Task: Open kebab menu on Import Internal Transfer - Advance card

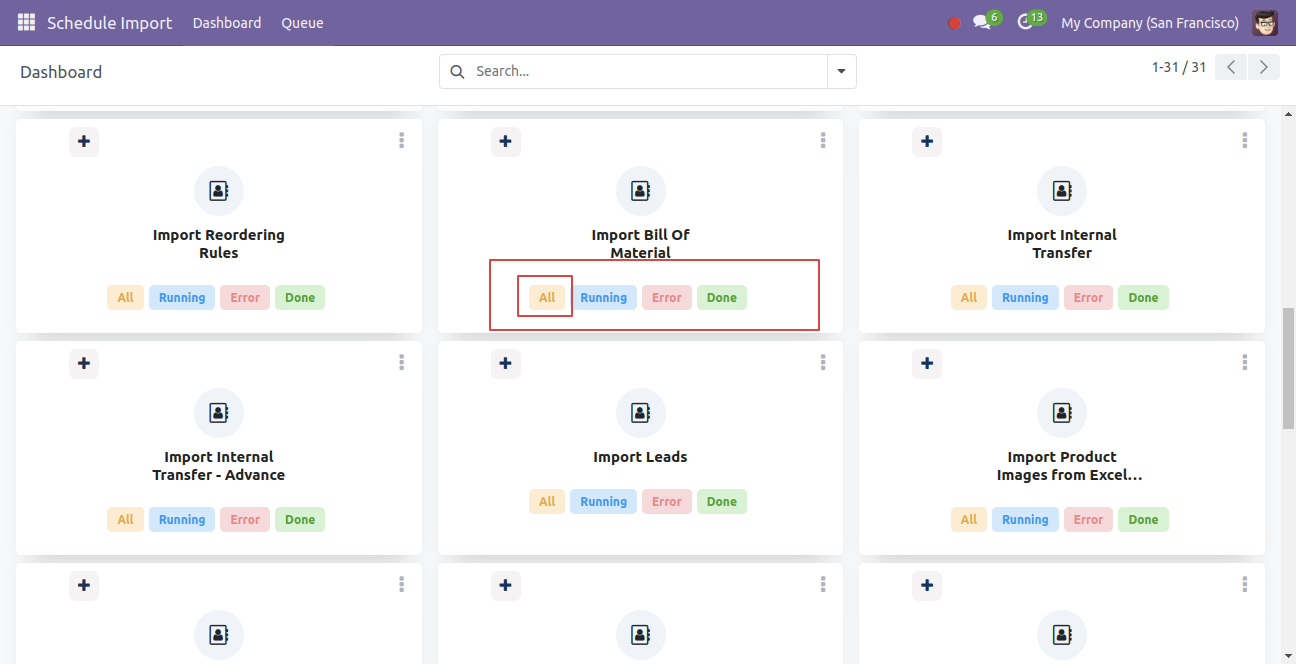Action: 401,362
